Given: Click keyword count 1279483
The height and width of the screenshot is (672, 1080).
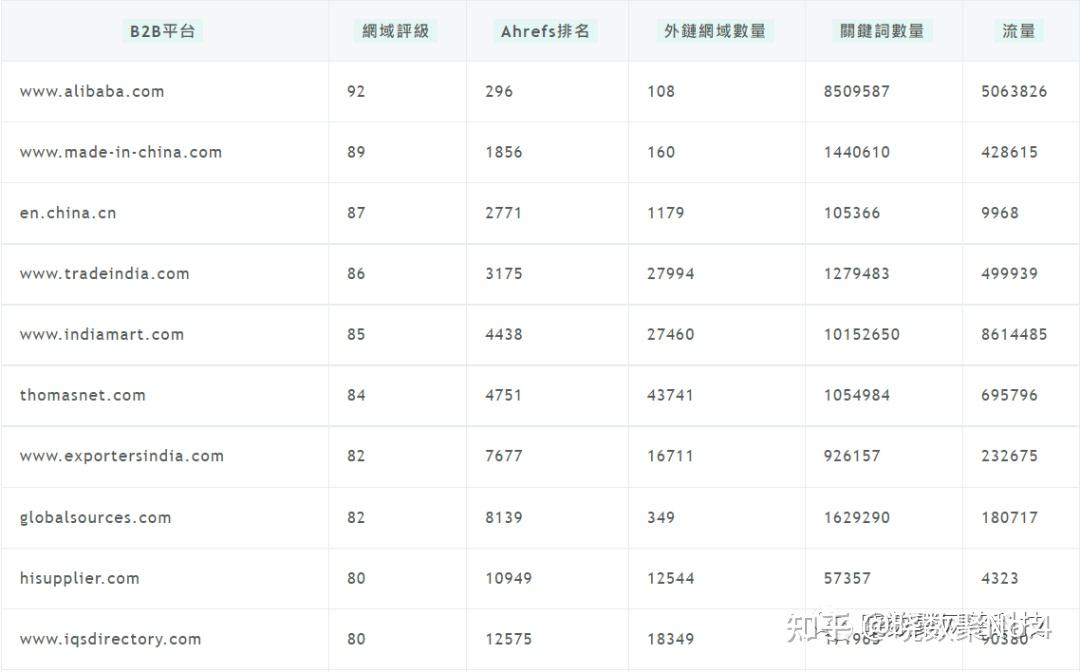Looking at the screenshot, I should pos(856,273).
